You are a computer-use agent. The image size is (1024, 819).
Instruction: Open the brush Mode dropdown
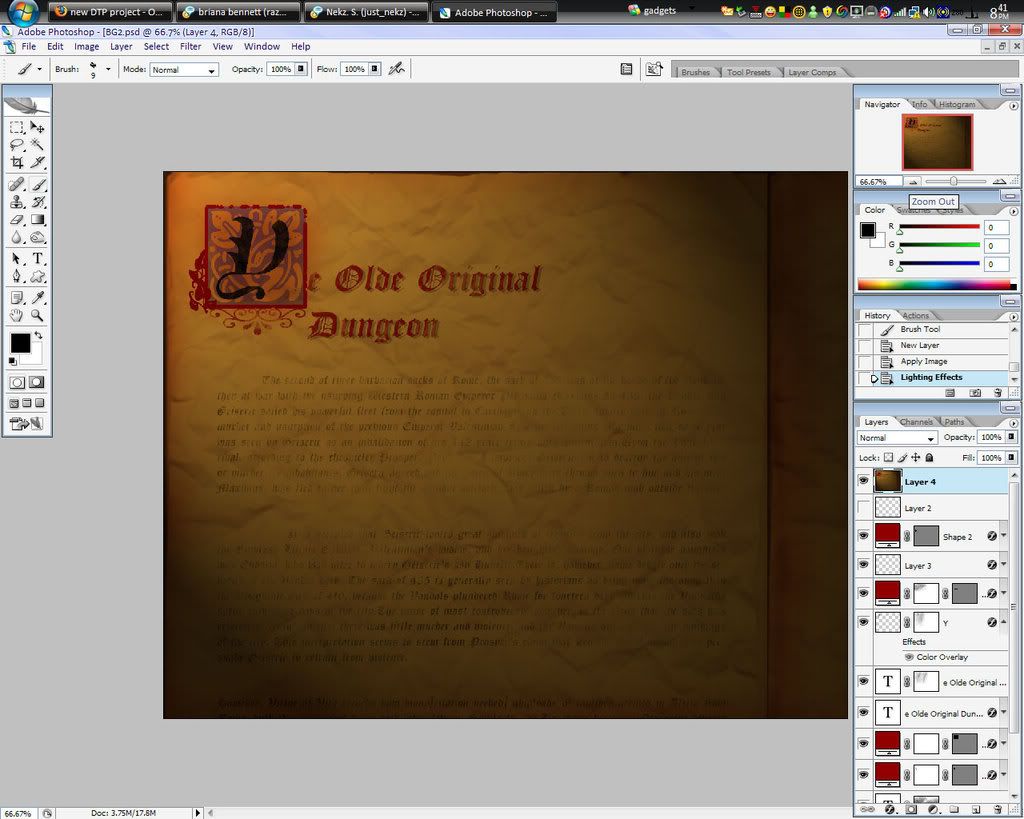pos(184,70)
